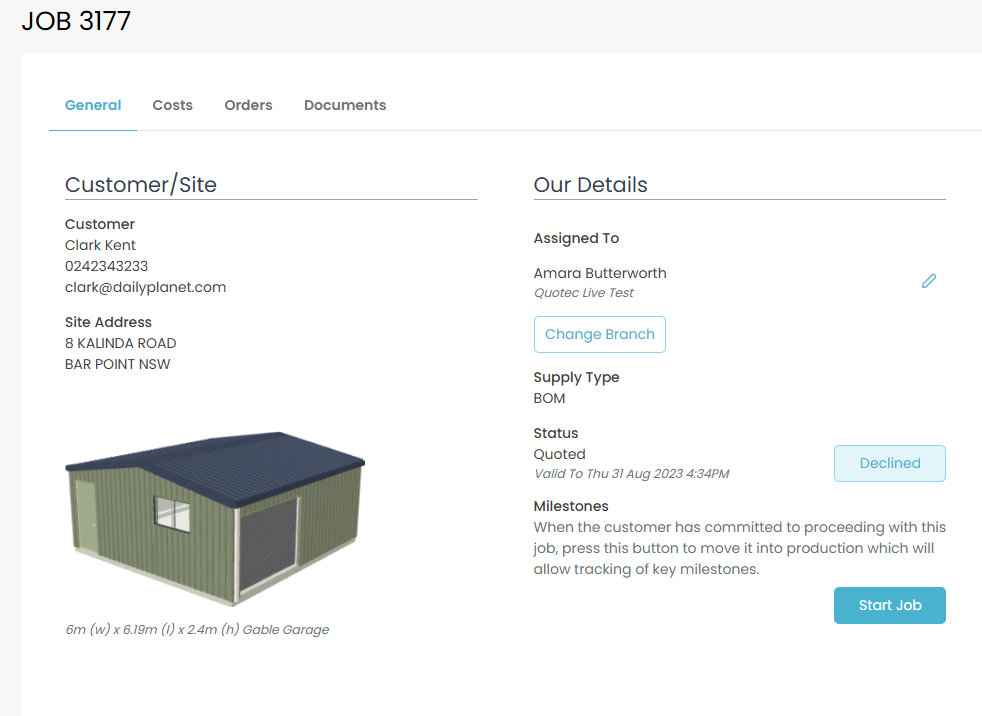The image size is (982, 716).
Task: Click the JOB 3177 page title
Action: click(x=76, y=21)
